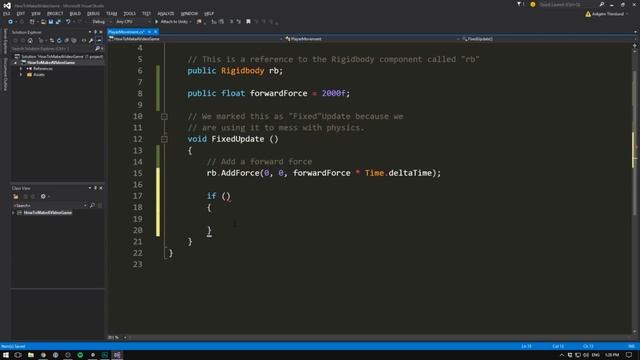Open the Windows Start menu
Viewport: 640px width, 360px height.
tap(6, 355)
